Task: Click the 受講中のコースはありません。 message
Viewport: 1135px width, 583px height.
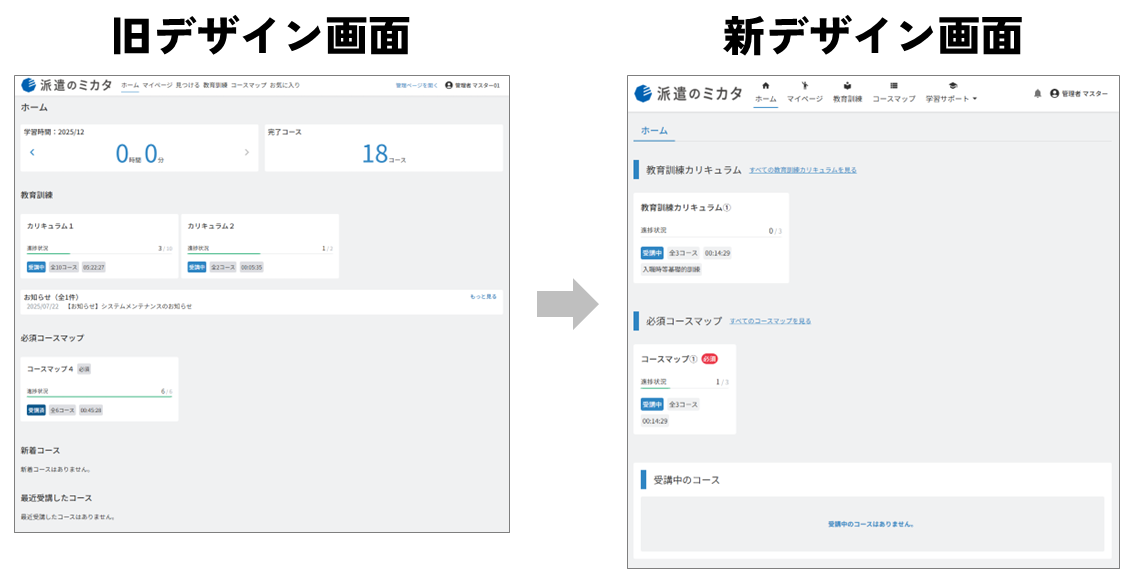Action: (x=871, y=524)
